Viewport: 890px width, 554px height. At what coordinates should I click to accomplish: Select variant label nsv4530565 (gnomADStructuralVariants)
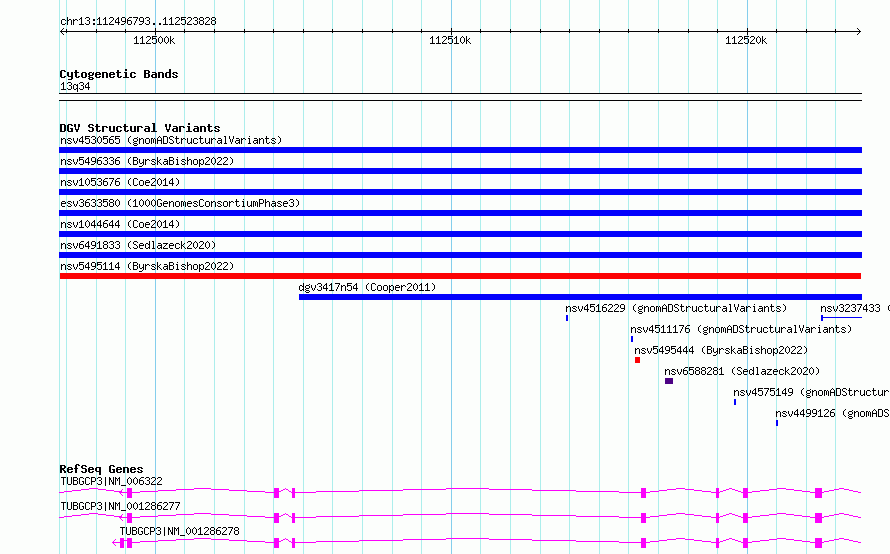tap(171, 140)
